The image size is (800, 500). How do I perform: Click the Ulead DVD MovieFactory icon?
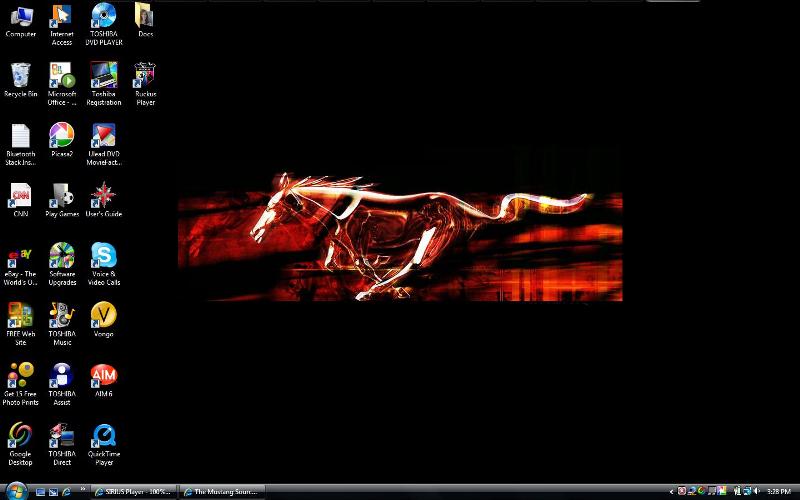[x=103, y=136]
